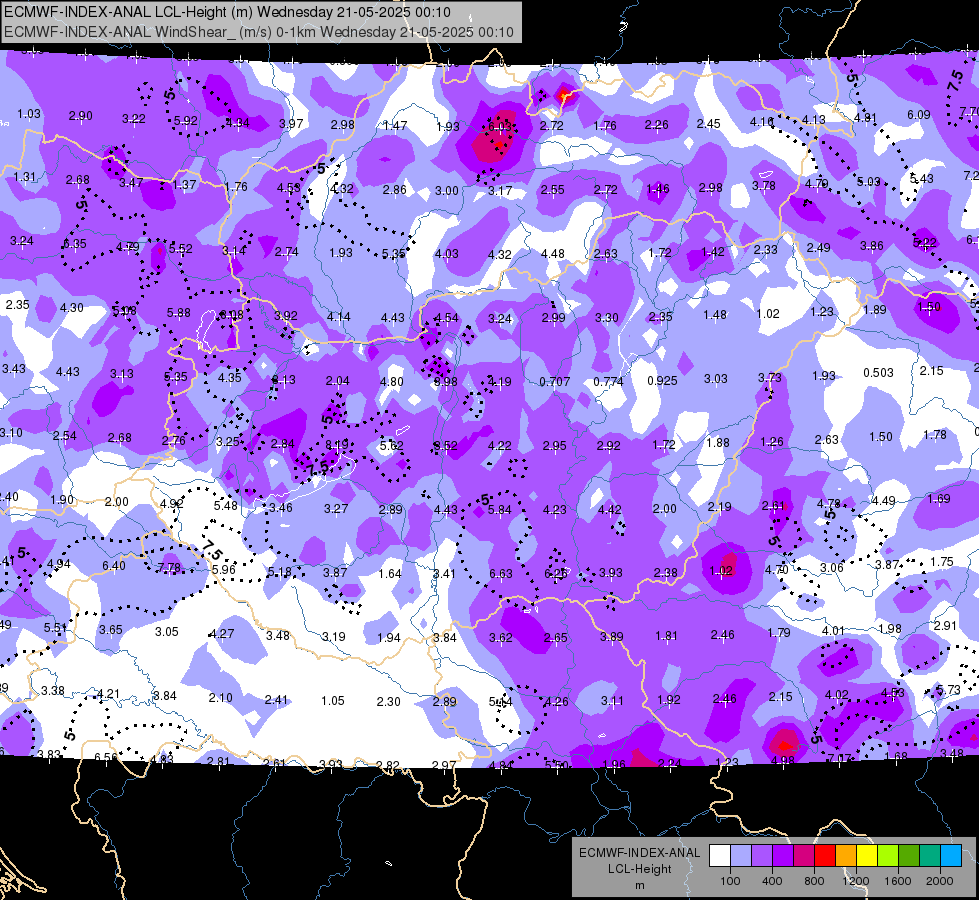Click the wind shear value 0.774
This screenshot has width=979, height=900.
pos(608,381)
